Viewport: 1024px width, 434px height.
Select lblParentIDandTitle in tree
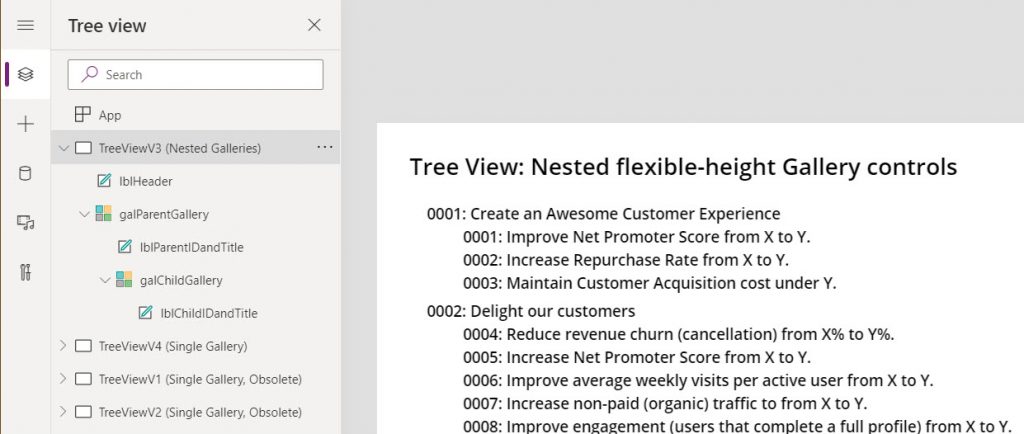191,247
